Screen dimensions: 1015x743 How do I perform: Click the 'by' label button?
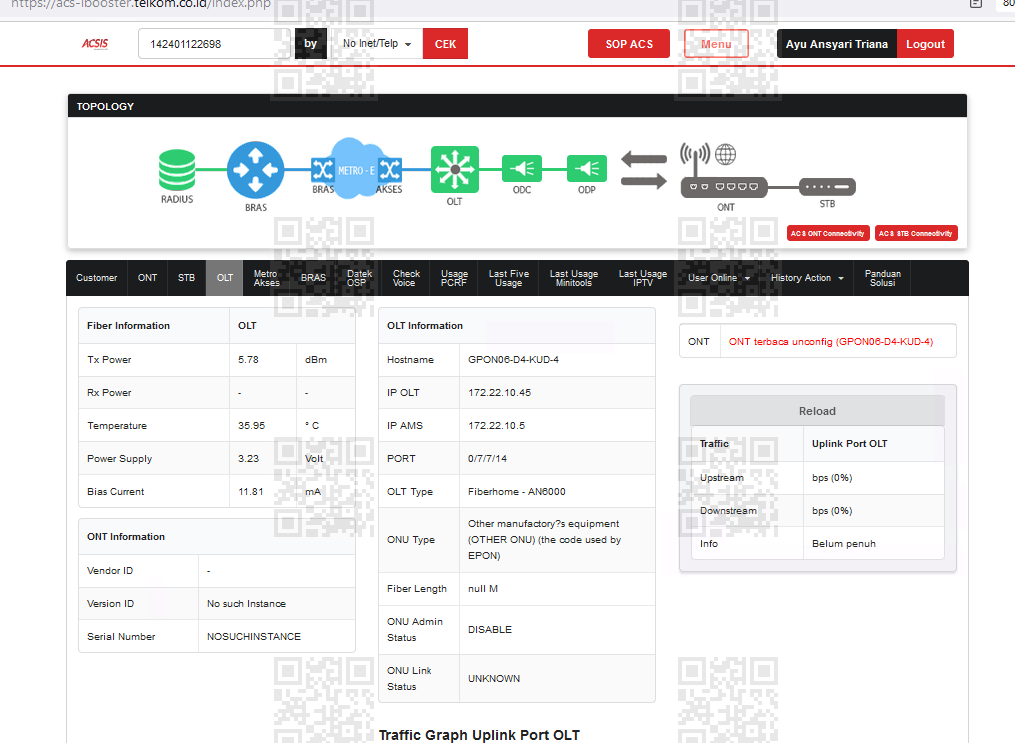click(311, 43)
